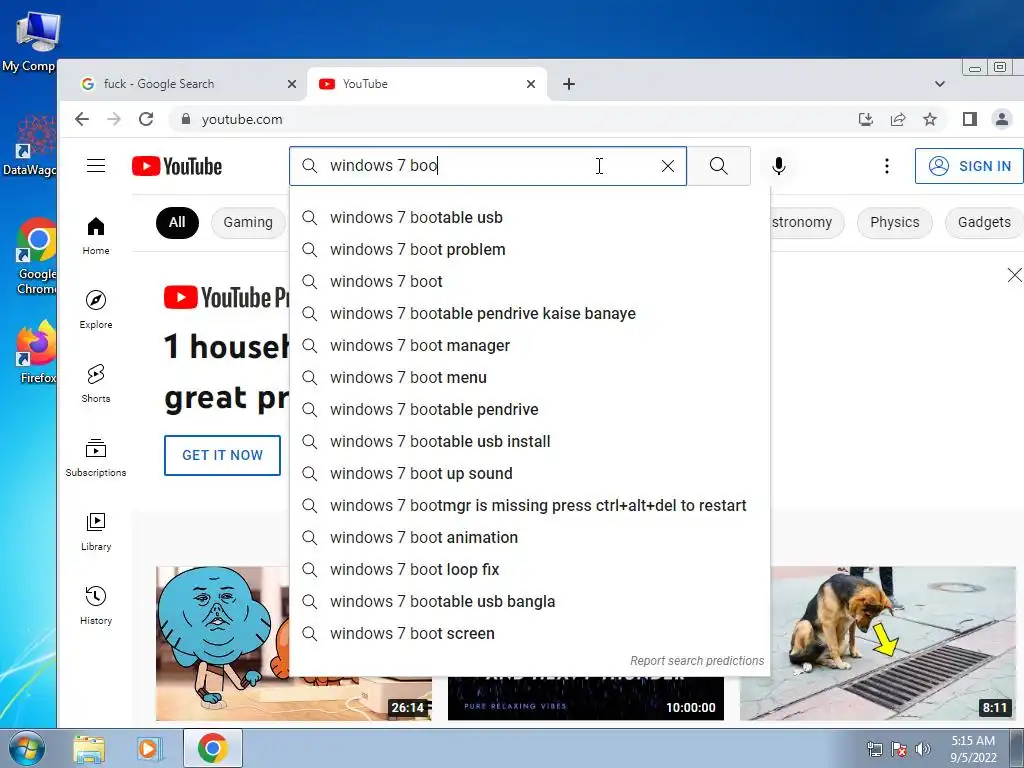Go back with the browser back arrow
Viewport: 1024px width, 768px height.
(x=82, y=119)
